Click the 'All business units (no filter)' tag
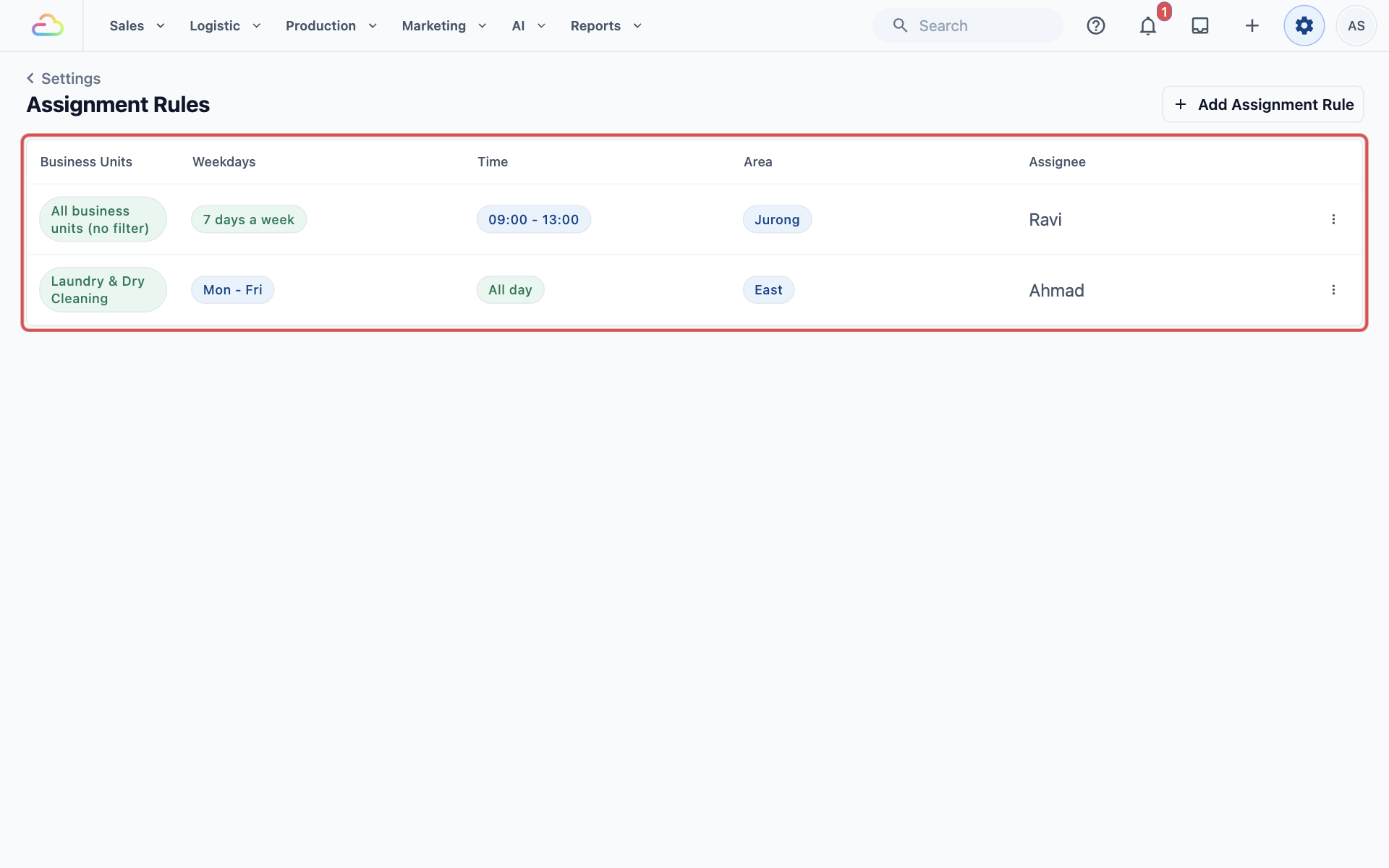 click(103, 219)
